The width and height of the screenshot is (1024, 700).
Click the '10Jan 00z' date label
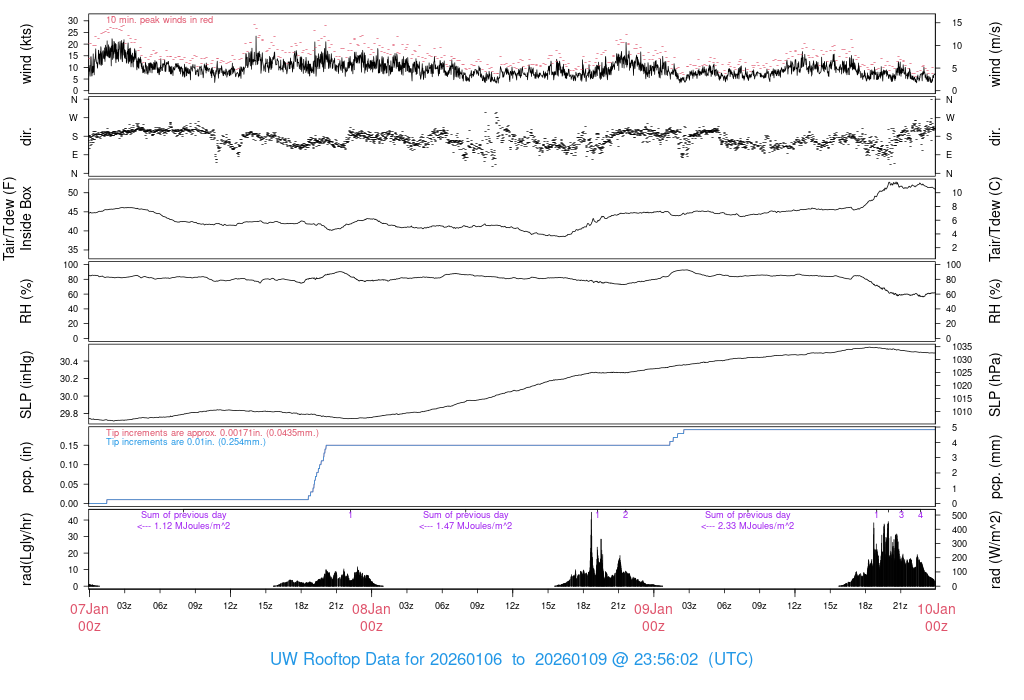coord(936,618)
